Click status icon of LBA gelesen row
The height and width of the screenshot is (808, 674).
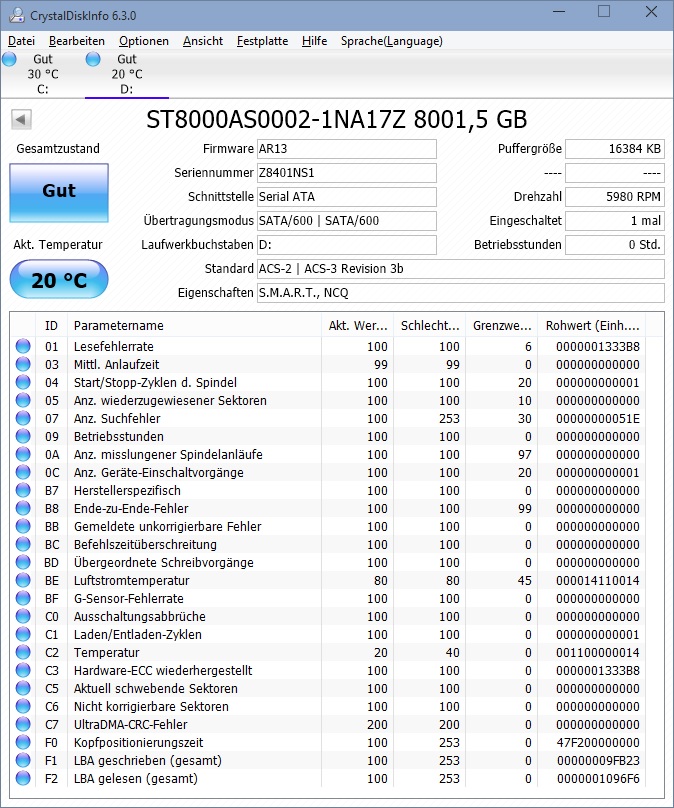23,778
